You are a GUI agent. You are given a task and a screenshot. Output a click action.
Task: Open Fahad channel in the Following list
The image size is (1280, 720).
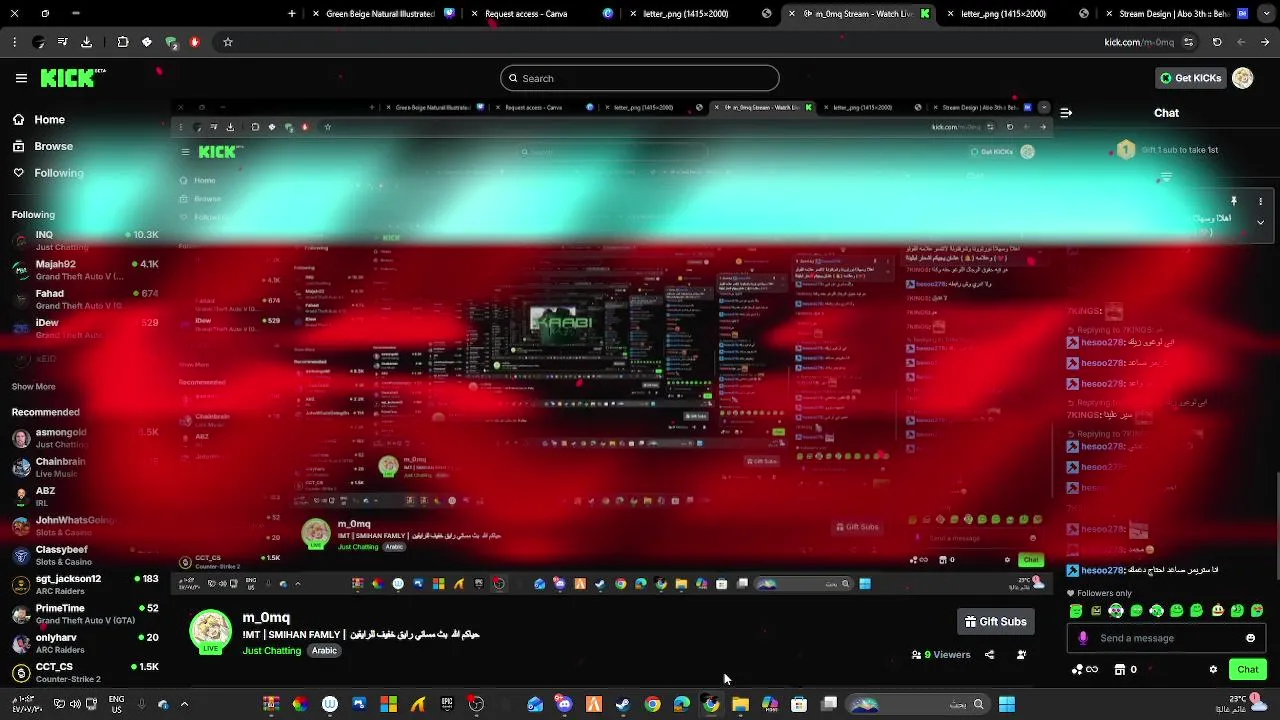[x=85, y=299]
